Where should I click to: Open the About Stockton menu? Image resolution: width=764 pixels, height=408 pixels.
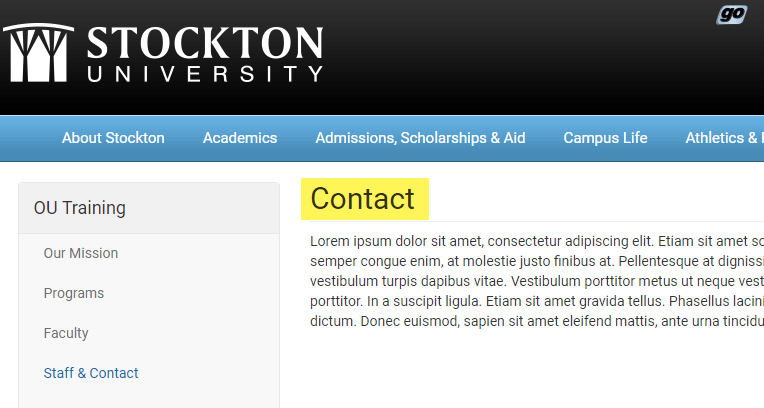(x=113, y=138)
